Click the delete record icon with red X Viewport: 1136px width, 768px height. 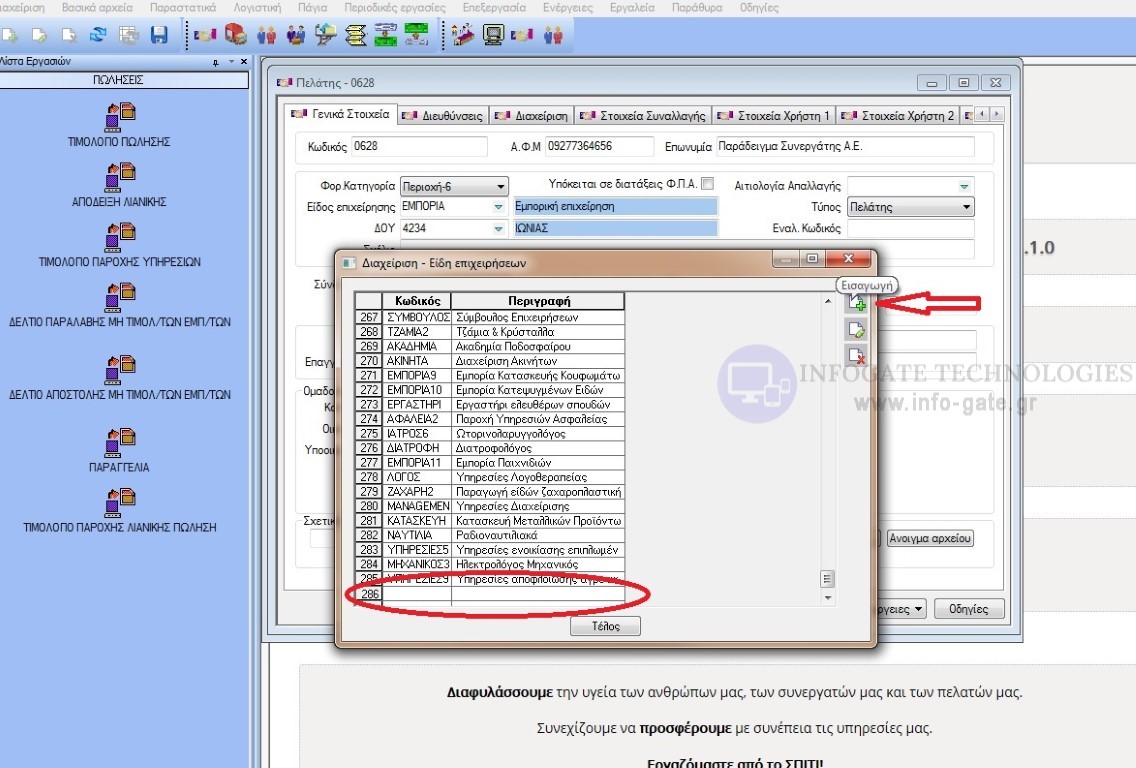pyautogui.click(x=856, y=355)
